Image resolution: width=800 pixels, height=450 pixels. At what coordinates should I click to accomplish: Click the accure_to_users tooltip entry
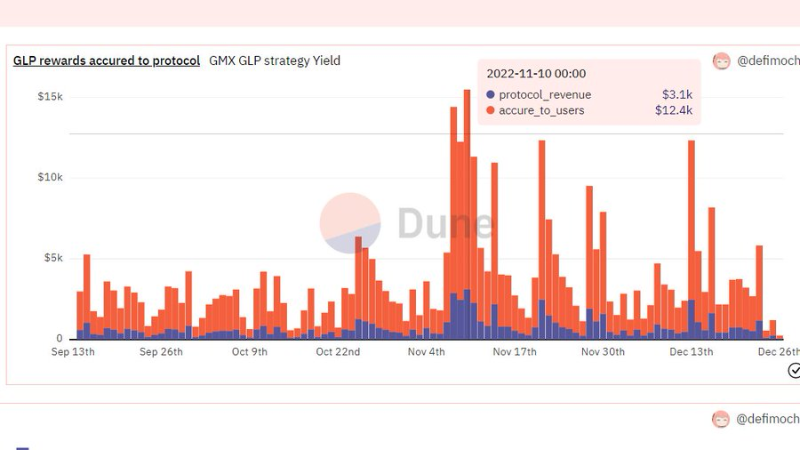click(x=589, y=110)
